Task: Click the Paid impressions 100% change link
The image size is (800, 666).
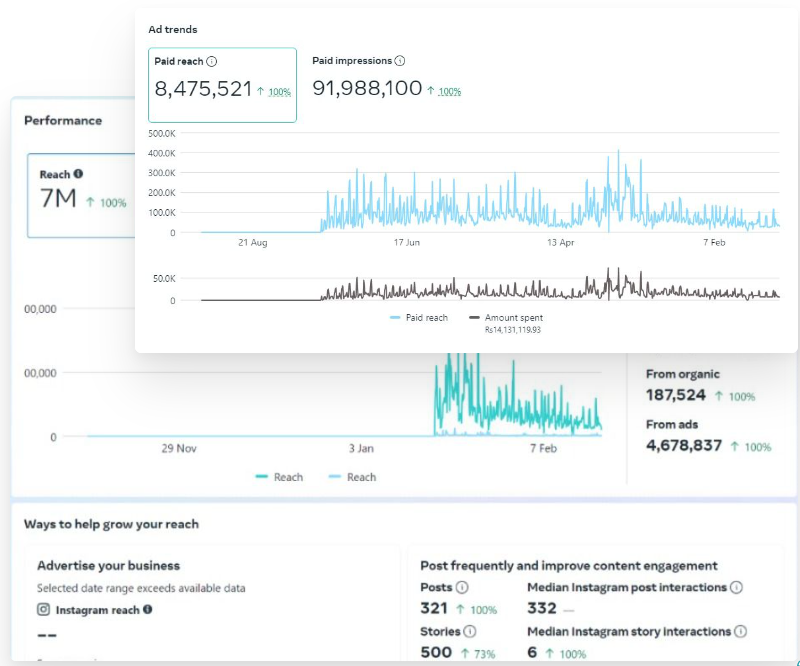Action: click(449, 91)
